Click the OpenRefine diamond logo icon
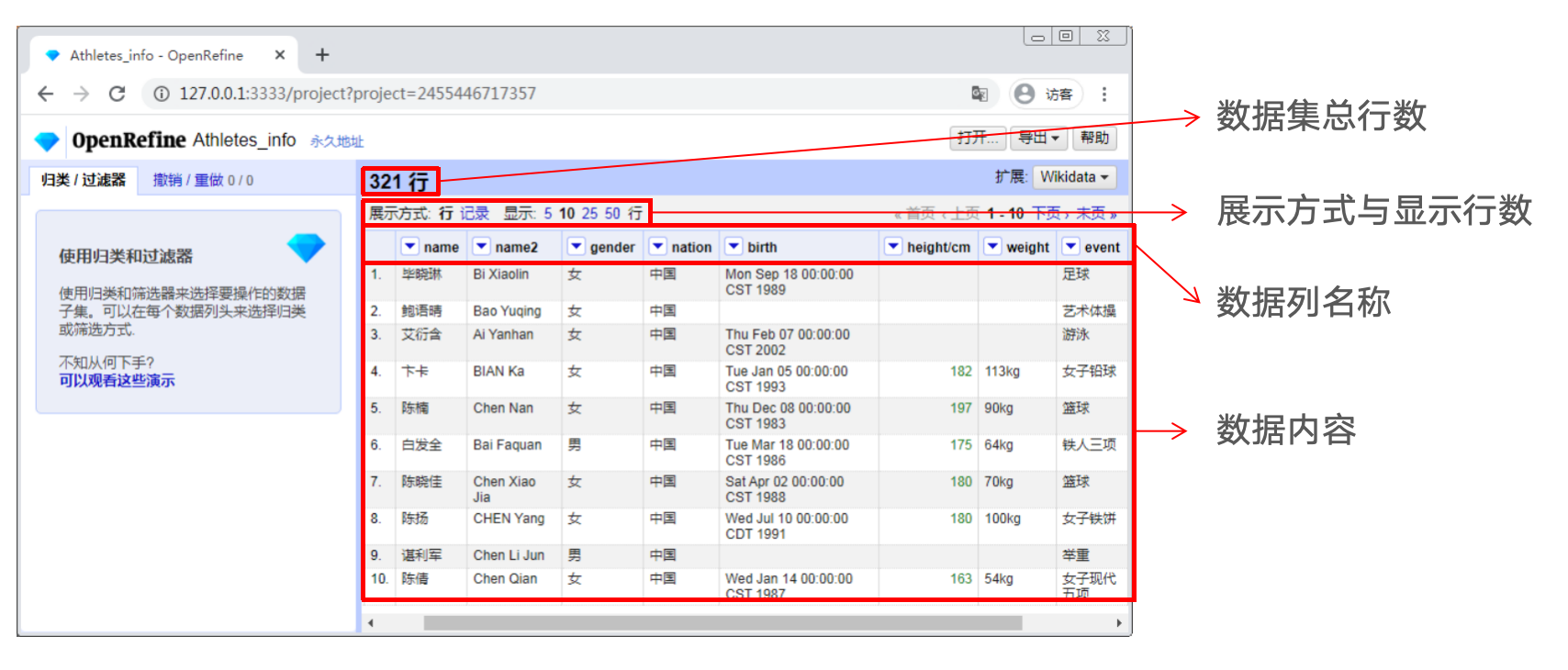 click(47, 141)
